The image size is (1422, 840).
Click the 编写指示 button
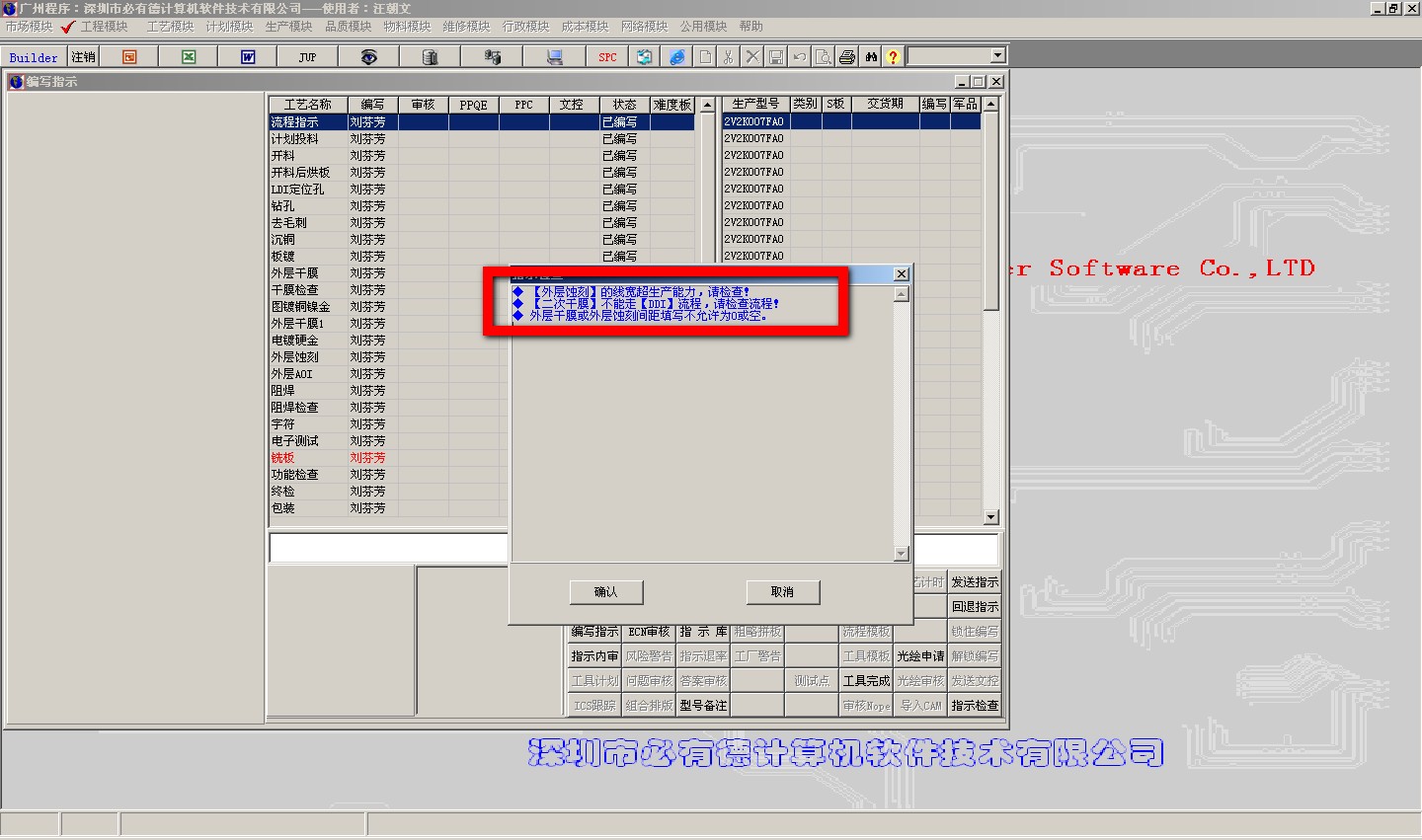(594, 632)
